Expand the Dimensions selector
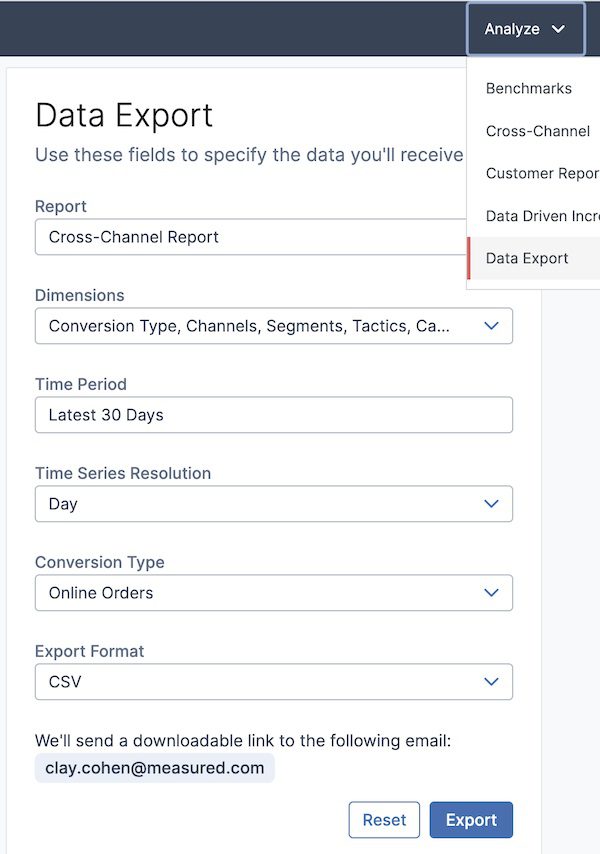 coord(273,326)
